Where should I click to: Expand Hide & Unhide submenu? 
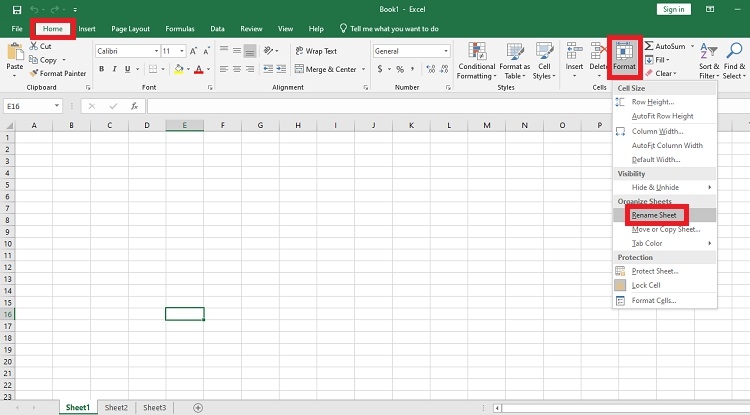[x=664, y=187]
